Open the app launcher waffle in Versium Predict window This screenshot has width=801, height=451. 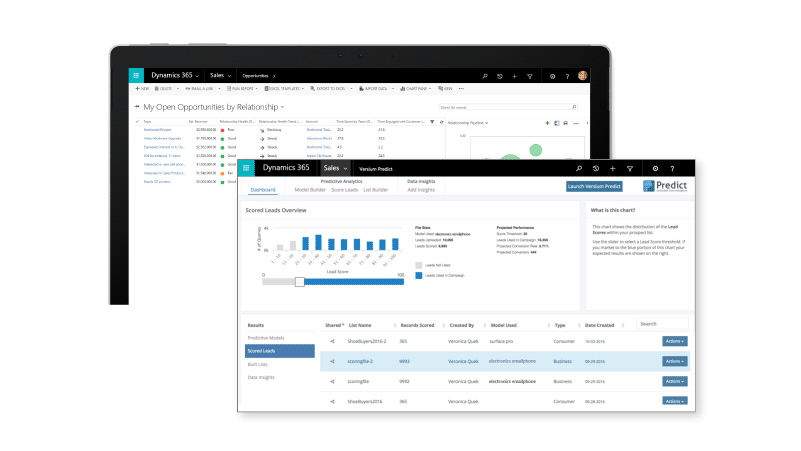pos(246,168)
